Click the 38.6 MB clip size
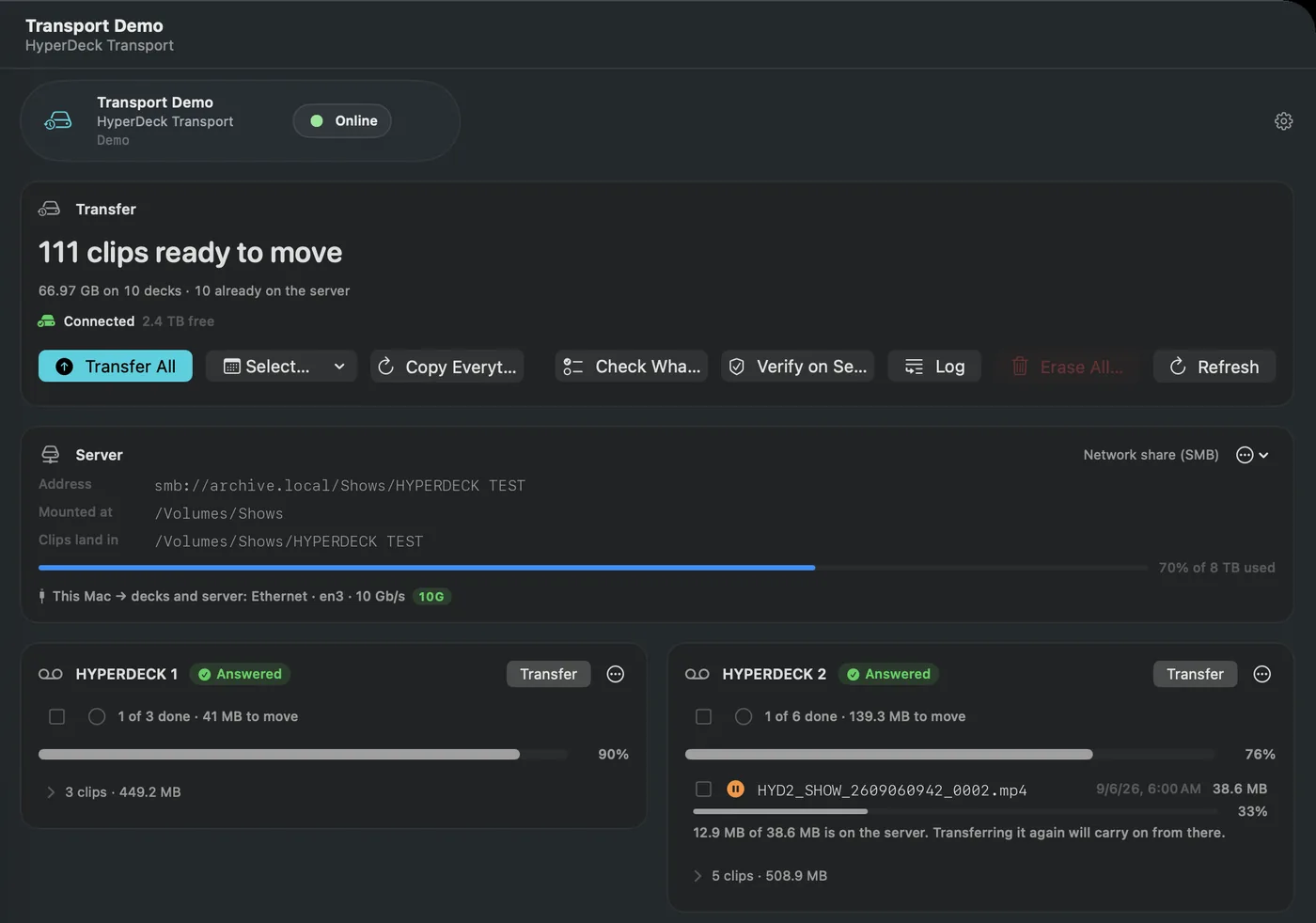The height and width of the screenshot is (923, 1316). (x=1240, y=790)
